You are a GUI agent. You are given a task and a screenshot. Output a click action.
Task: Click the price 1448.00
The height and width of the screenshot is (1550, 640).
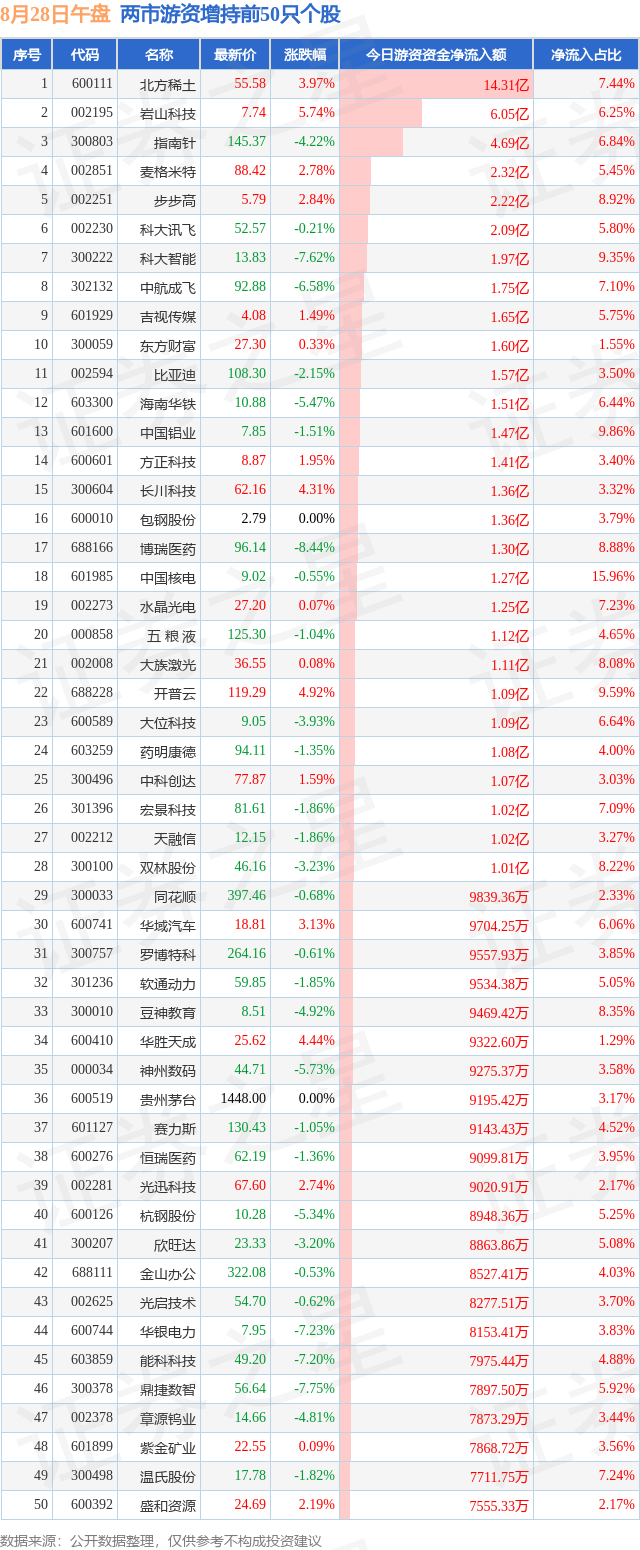[x=243, y=1098]
